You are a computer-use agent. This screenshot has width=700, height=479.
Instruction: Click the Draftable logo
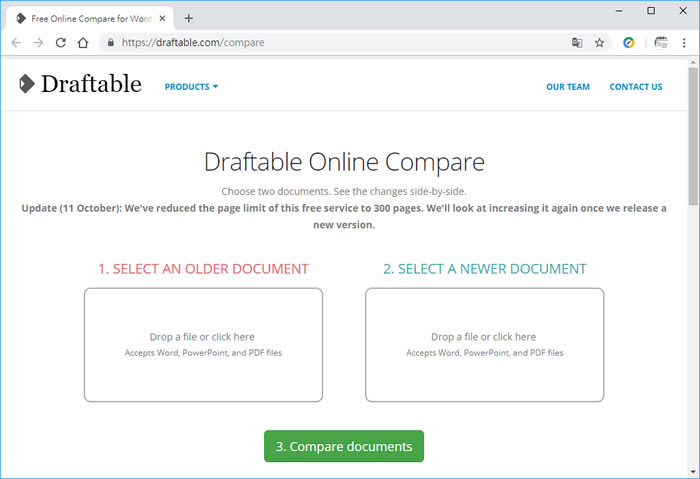(x=80, y=84)
